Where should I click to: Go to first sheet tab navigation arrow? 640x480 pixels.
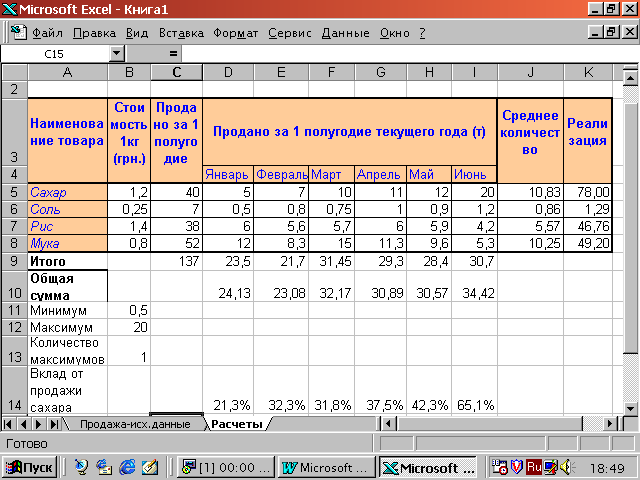click(8, 424)
